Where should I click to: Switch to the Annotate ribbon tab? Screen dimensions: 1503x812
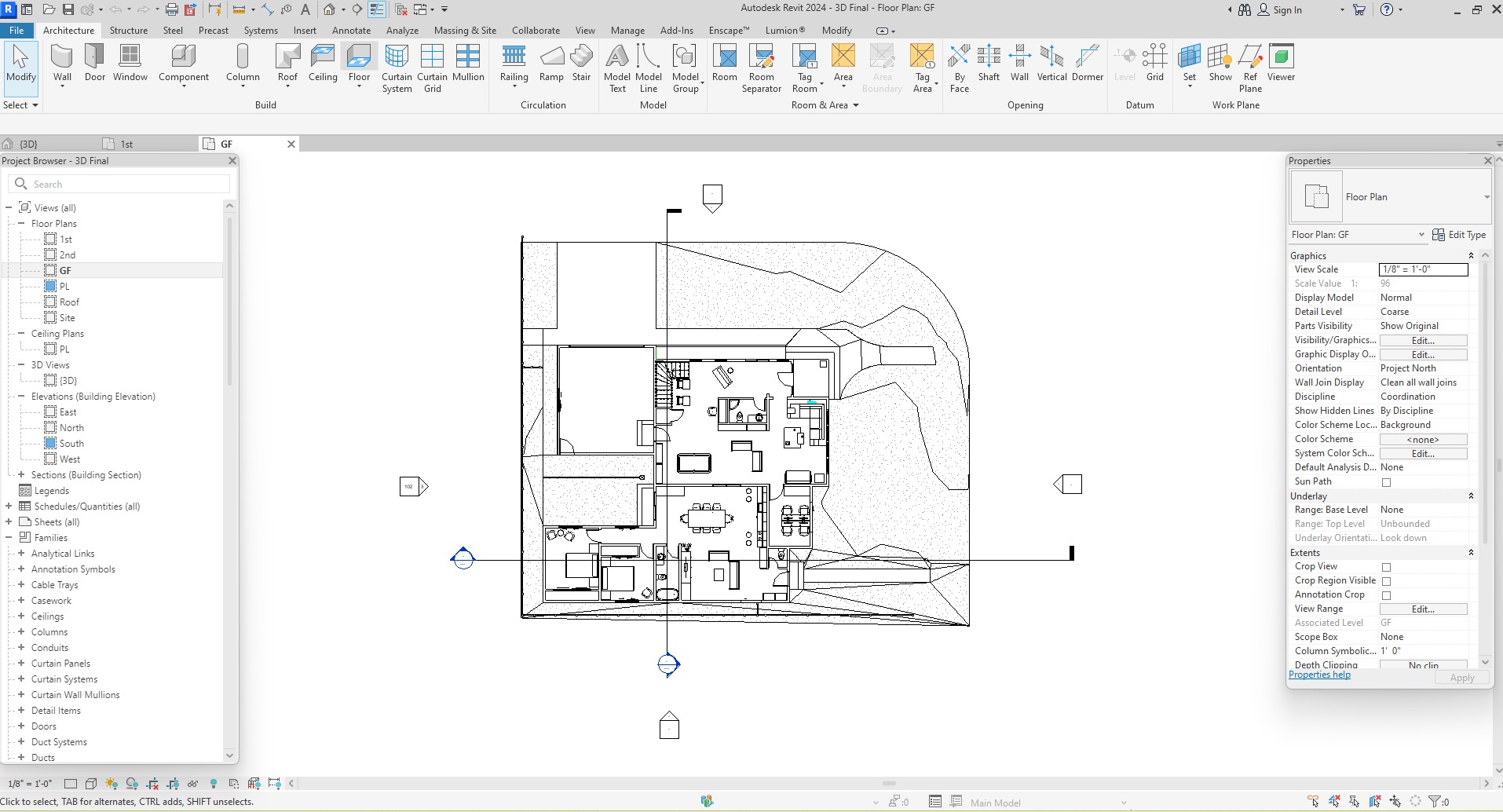click(x=351, y=31)
